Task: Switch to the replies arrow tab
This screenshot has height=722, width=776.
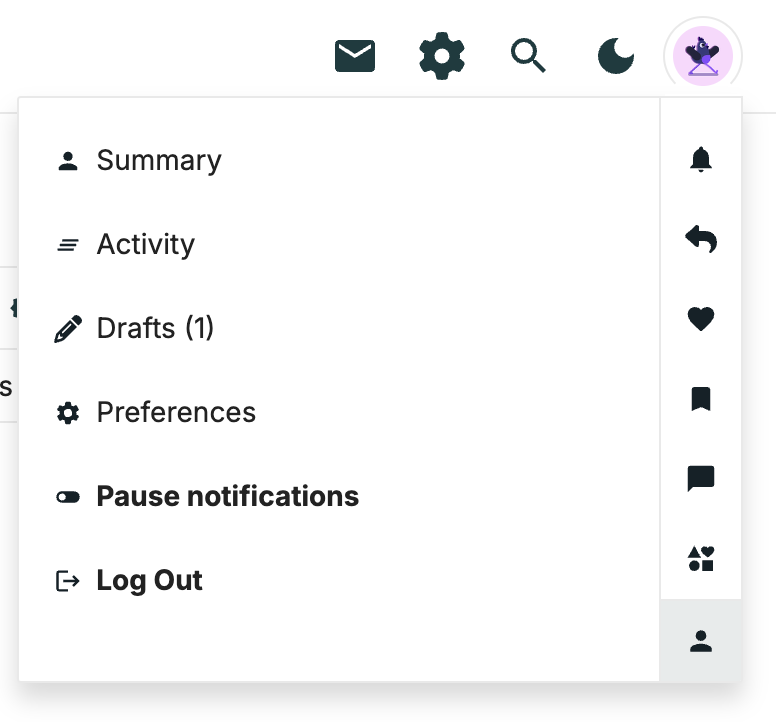Action: 701,239
